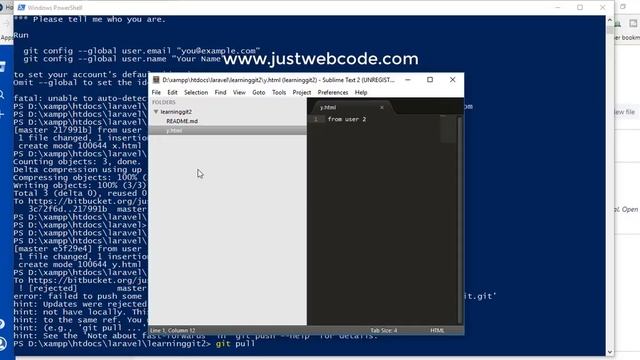Click '*** Please tell me who you are.' line in PowerShell

[90, 19]
